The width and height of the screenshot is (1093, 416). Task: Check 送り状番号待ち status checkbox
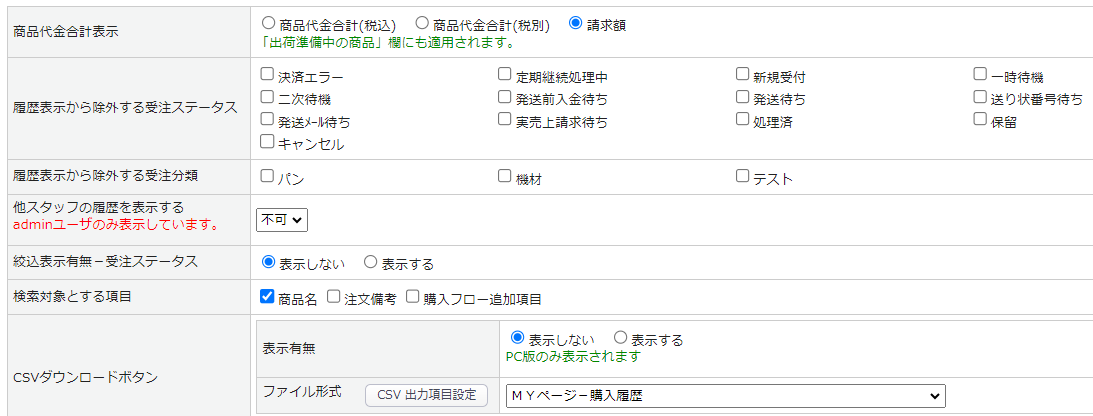pyautogui.click(x=981, y=97)
